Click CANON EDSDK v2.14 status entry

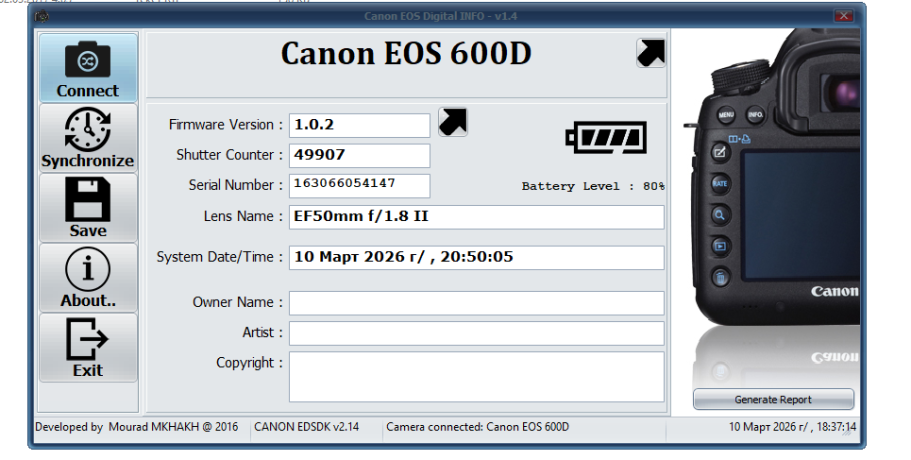307,427
